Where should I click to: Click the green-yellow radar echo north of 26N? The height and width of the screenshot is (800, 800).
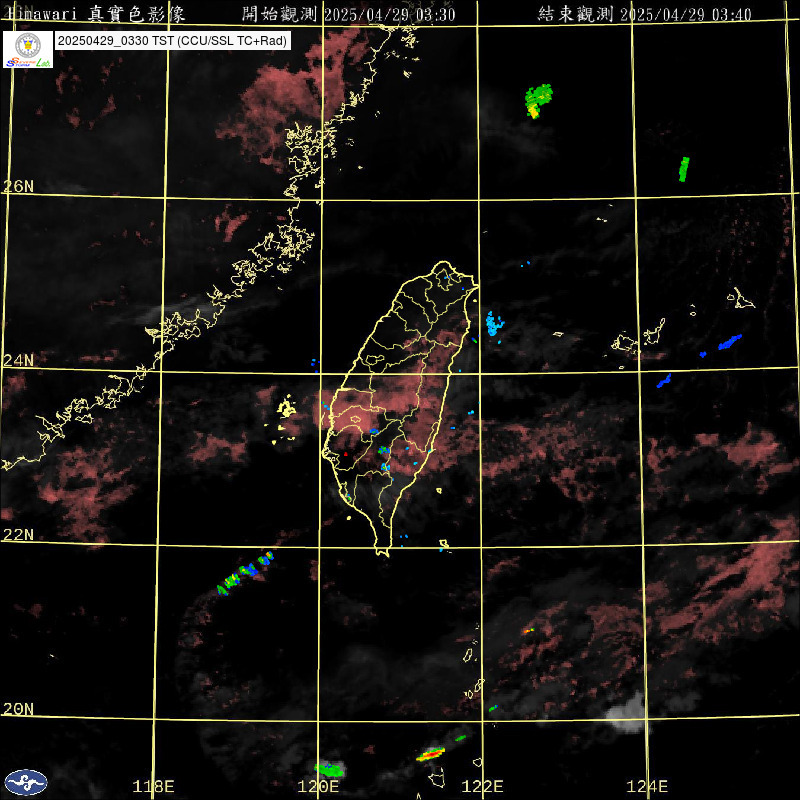click(538, 101)
